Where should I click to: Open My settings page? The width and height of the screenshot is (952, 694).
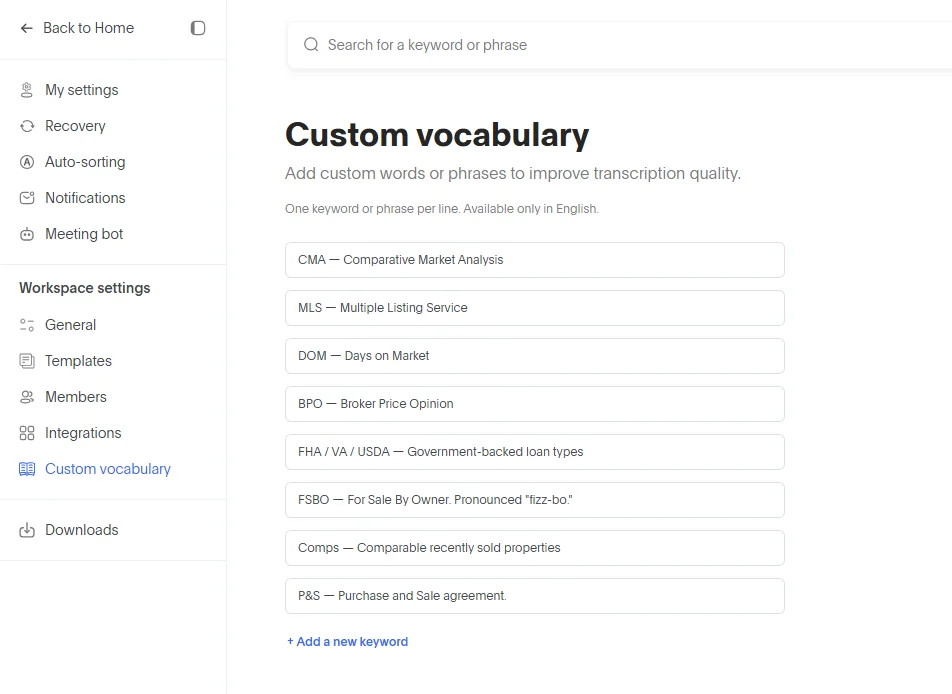[81, 90]
